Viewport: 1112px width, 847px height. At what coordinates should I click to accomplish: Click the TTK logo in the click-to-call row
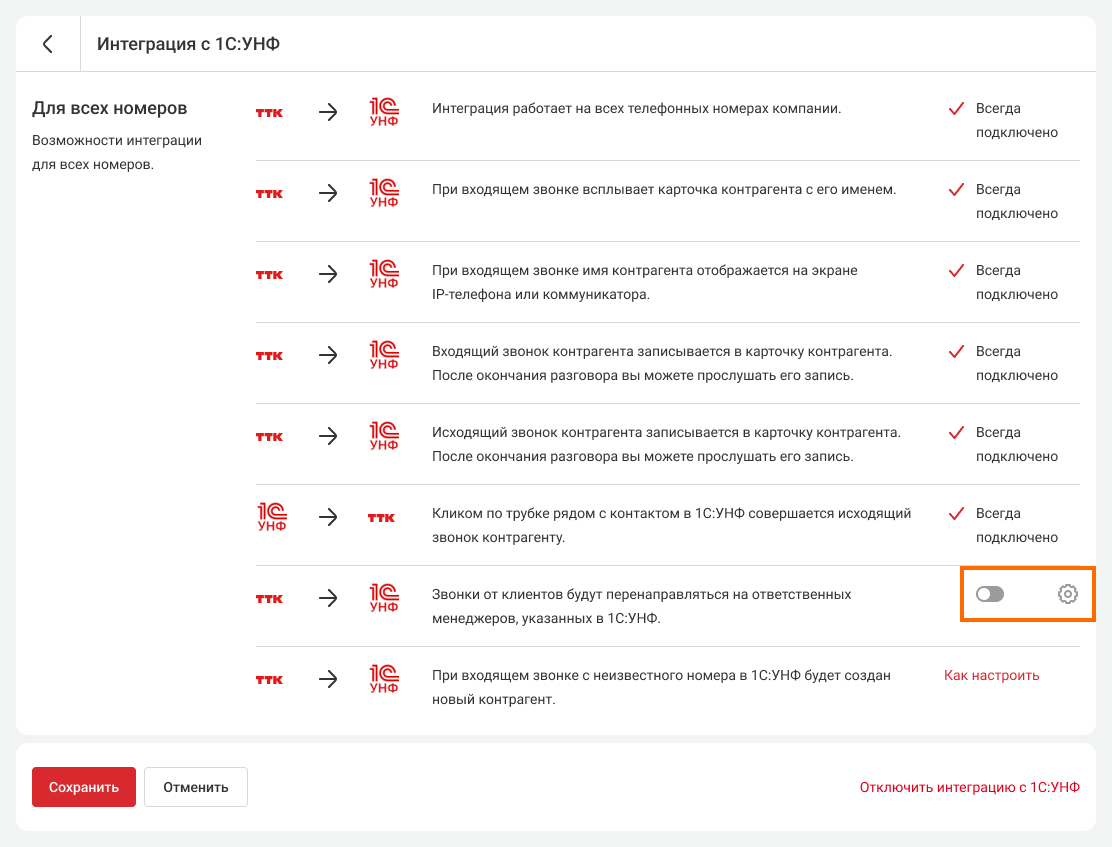pyautogui.click(x=381, y=518)
